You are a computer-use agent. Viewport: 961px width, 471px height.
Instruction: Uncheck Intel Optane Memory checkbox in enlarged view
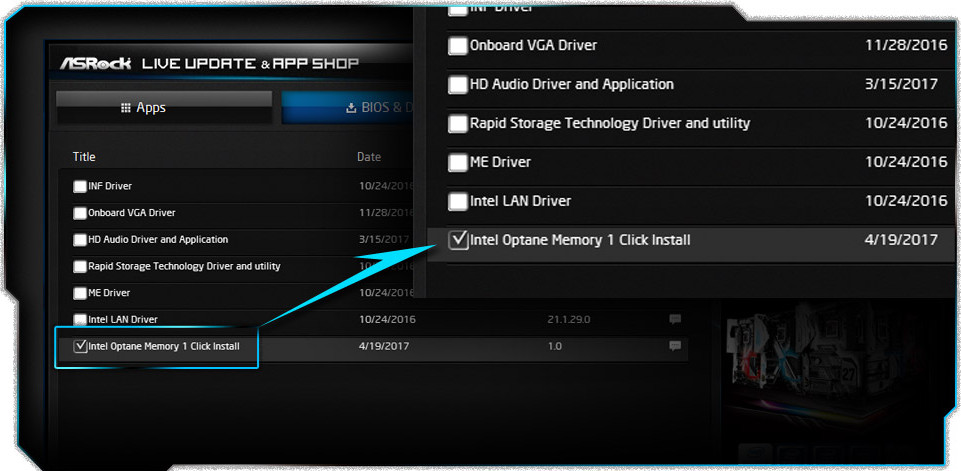pyautogui.click(x=458, y=240)
